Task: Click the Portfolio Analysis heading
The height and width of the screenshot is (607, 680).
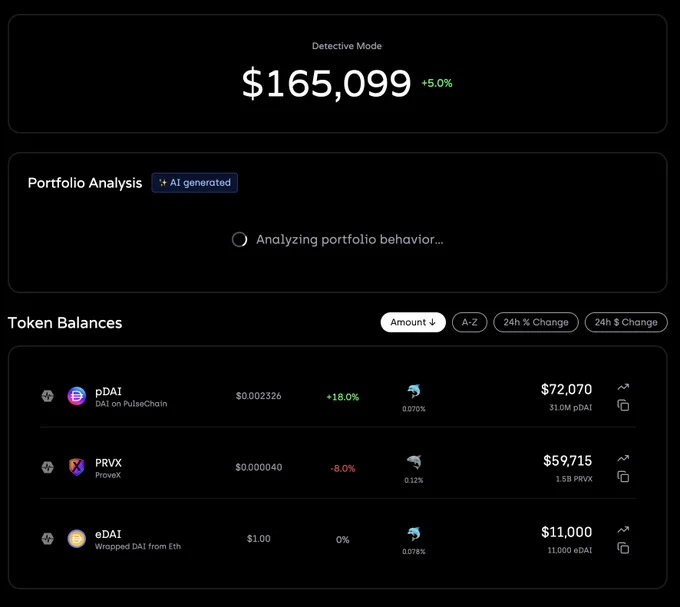Action: point(85,183)
